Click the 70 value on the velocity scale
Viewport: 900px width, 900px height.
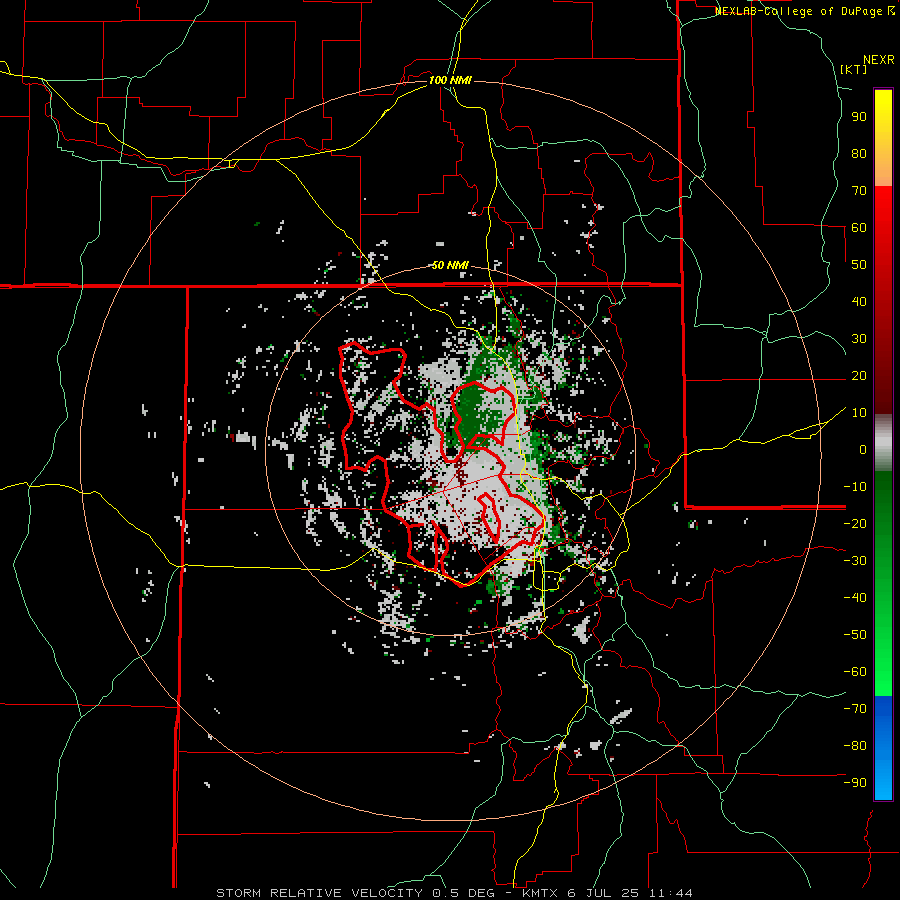[859, 191]
